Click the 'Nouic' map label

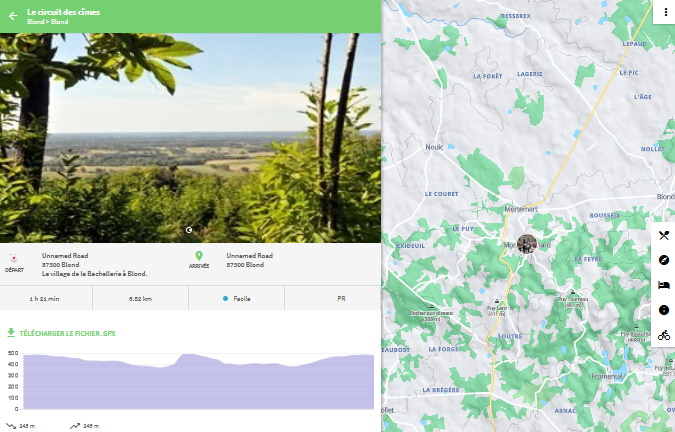click(434, 147)
